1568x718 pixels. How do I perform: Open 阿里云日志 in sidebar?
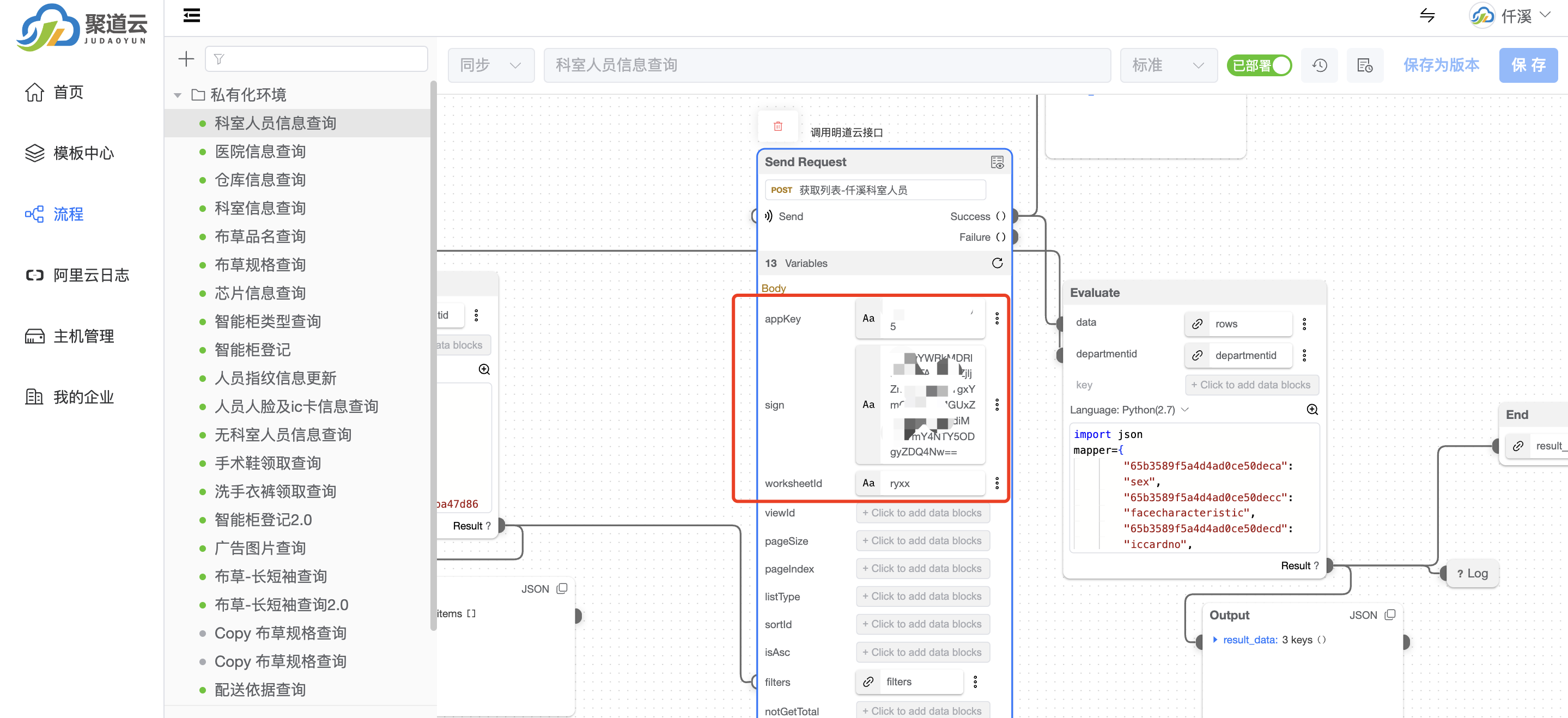[77, 275]
